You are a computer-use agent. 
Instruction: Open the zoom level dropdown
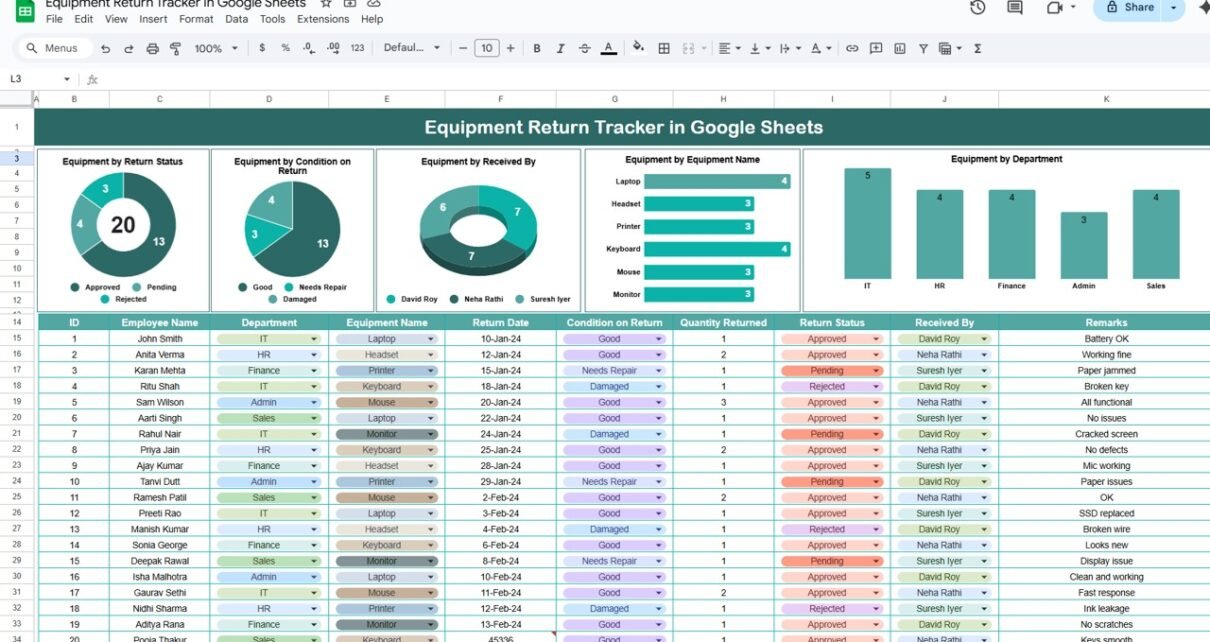coord(216,48)
